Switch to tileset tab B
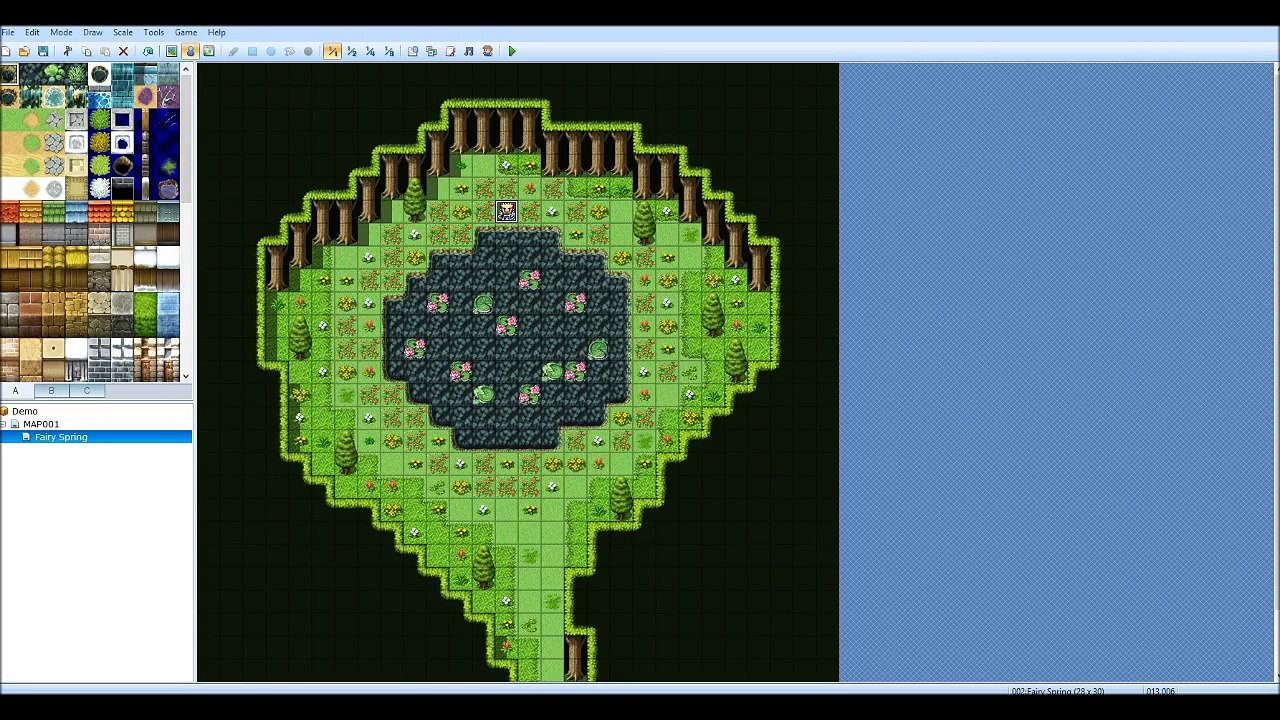The image size is (1280, 720). click(51, 391)
